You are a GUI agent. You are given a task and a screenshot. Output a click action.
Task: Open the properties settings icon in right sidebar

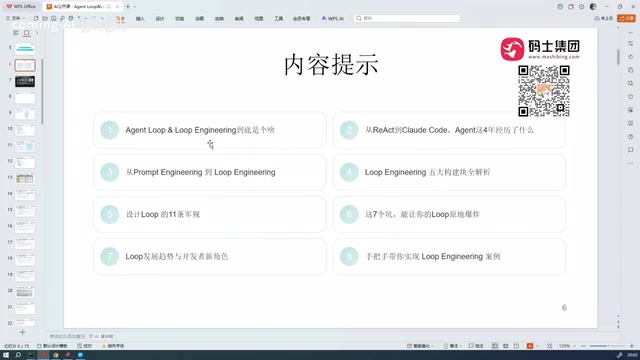[x=631, y=43]
